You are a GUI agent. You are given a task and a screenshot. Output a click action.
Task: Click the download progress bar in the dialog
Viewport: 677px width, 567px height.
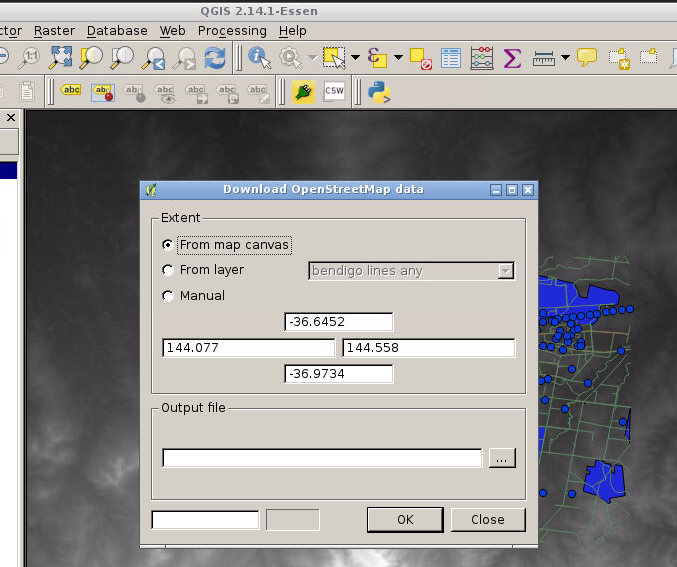pyautogui.click(x=205, y=520)
